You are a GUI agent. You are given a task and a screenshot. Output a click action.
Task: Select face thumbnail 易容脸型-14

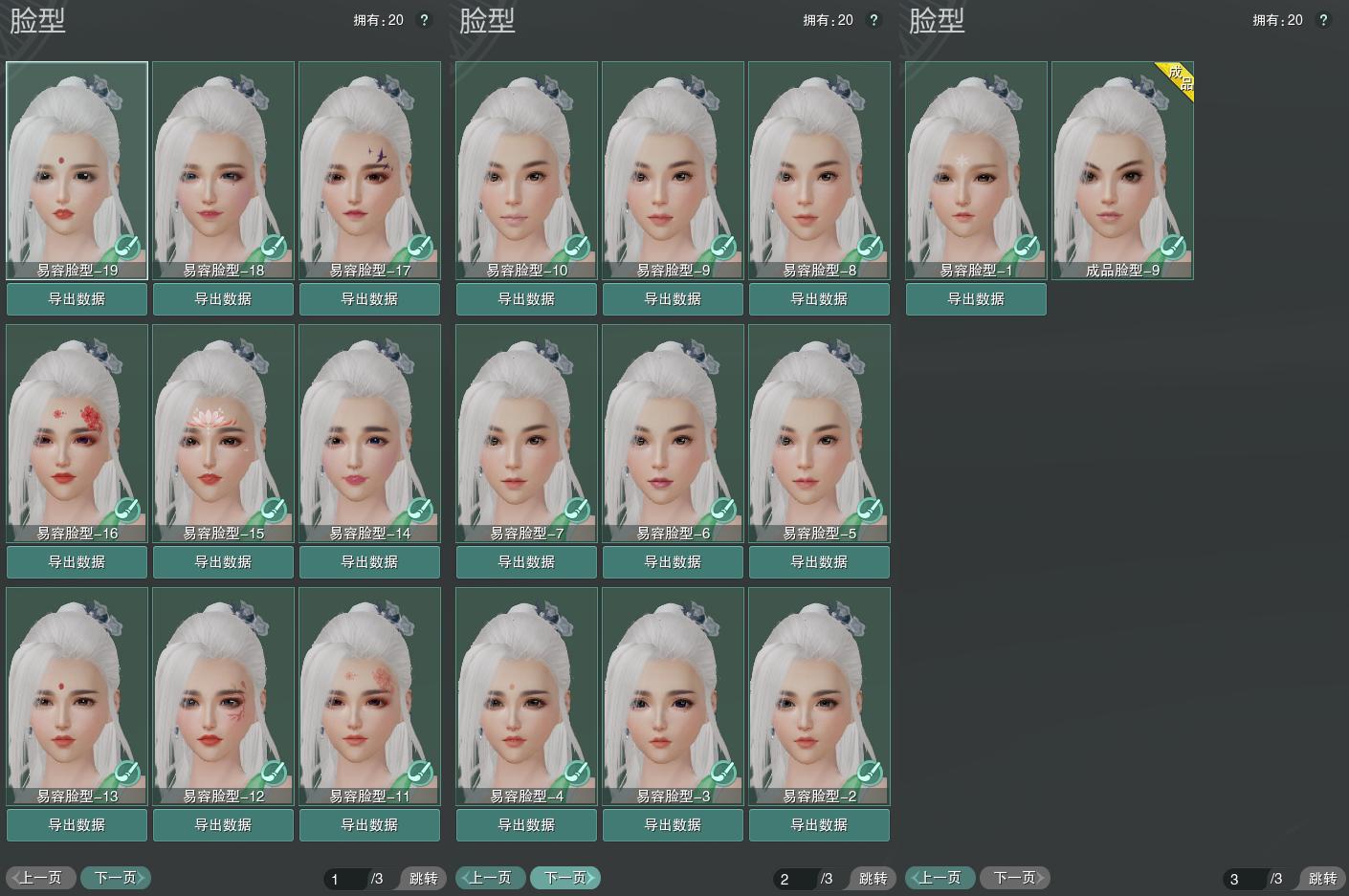pos(370,434)
